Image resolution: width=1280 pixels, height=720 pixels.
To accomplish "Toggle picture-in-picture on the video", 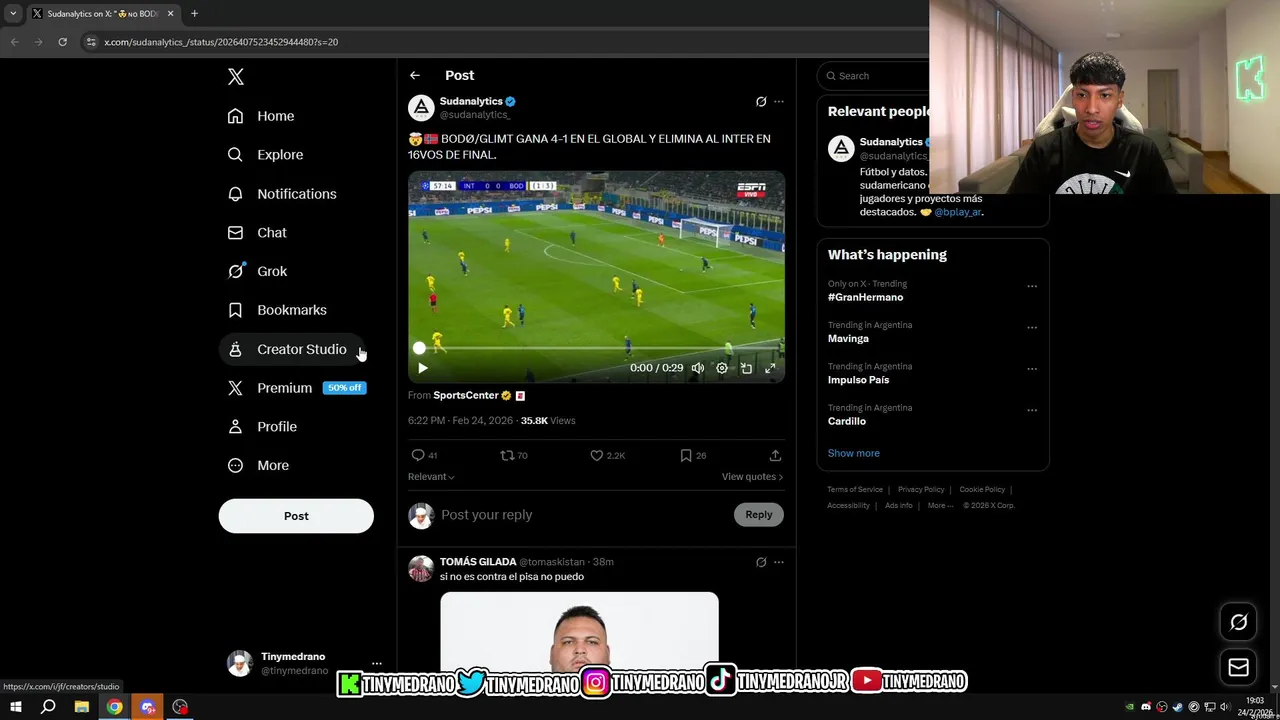I will click(746, 368).
